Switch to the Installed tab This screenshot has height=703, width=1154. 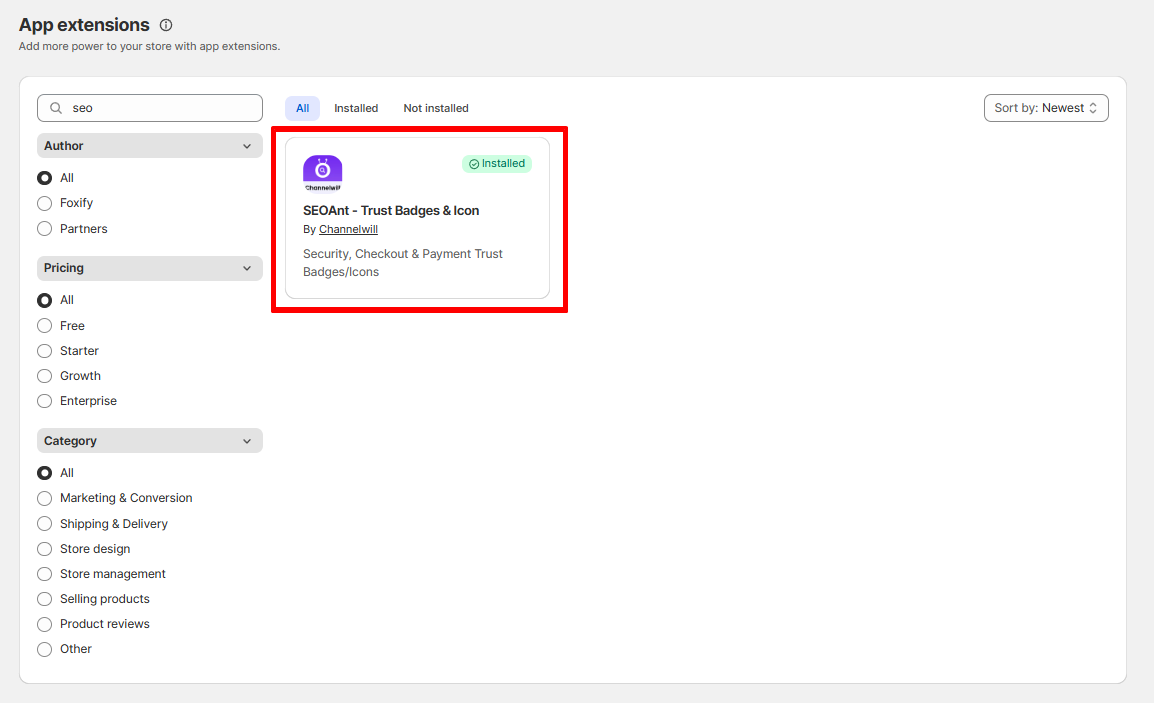tap(356, 108)
